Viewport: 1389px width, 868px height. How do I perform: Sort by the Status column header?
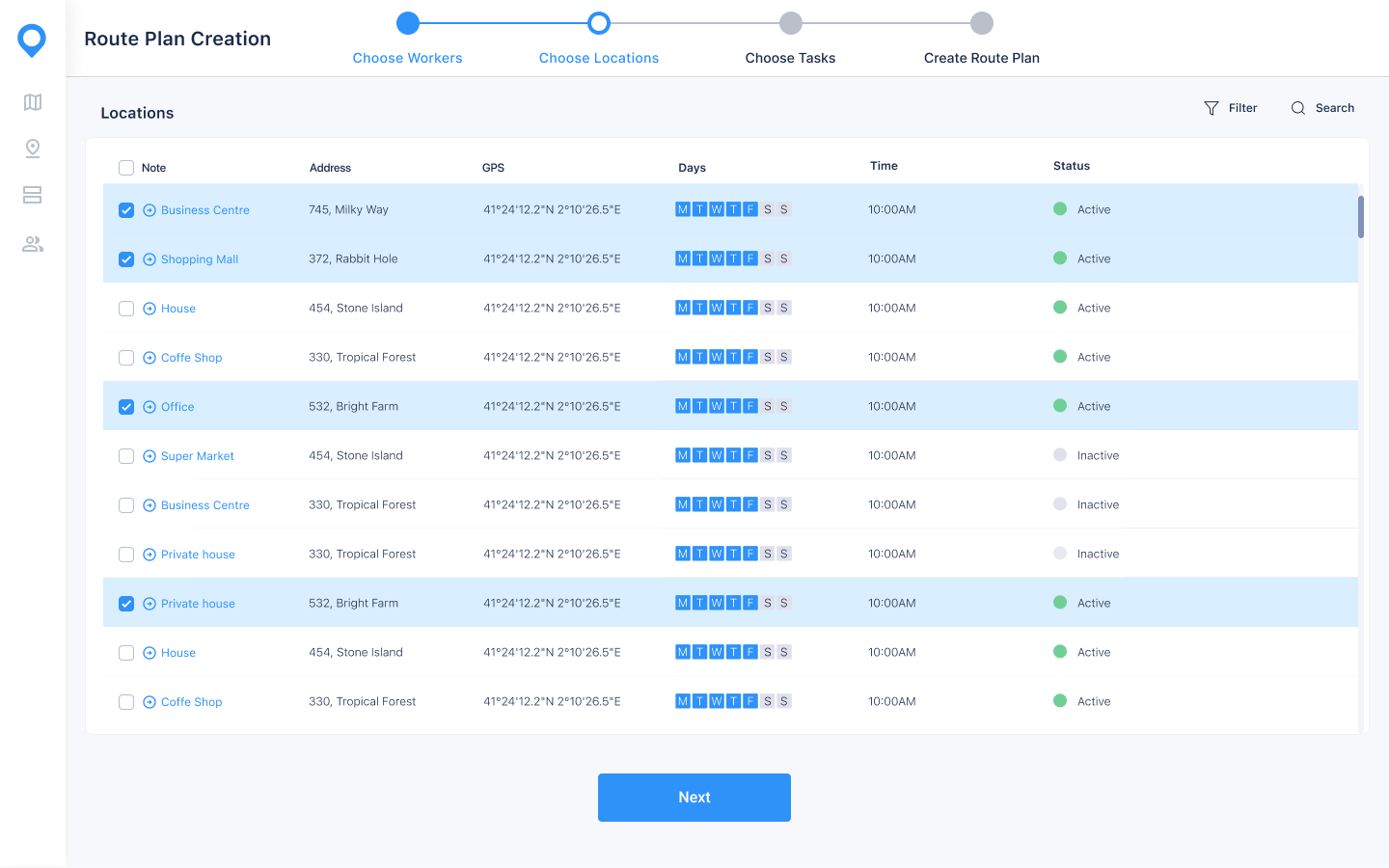1072,166
